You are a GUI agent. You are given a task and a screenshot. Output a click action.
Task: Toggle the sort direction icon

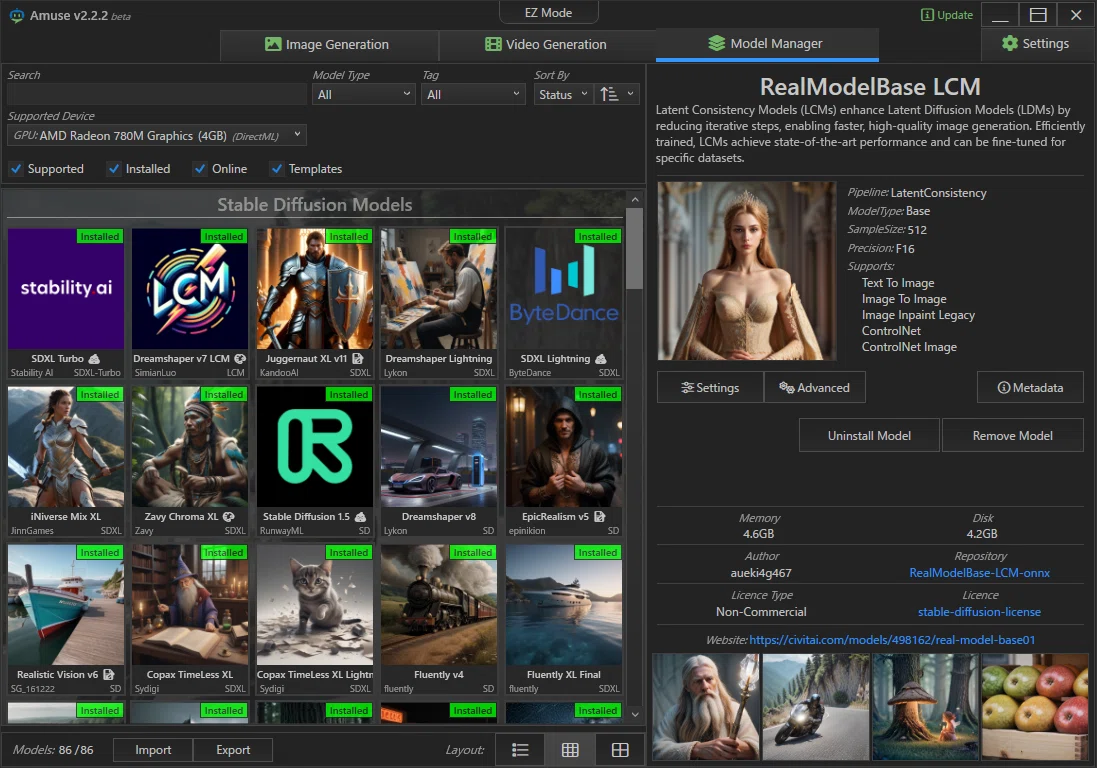609,94
